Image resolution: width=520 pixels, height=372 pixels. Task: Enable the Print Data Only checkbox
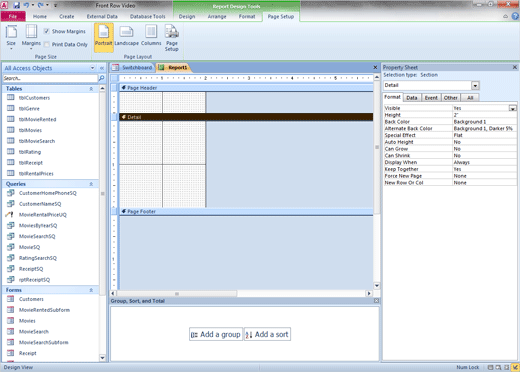point(47,44)
